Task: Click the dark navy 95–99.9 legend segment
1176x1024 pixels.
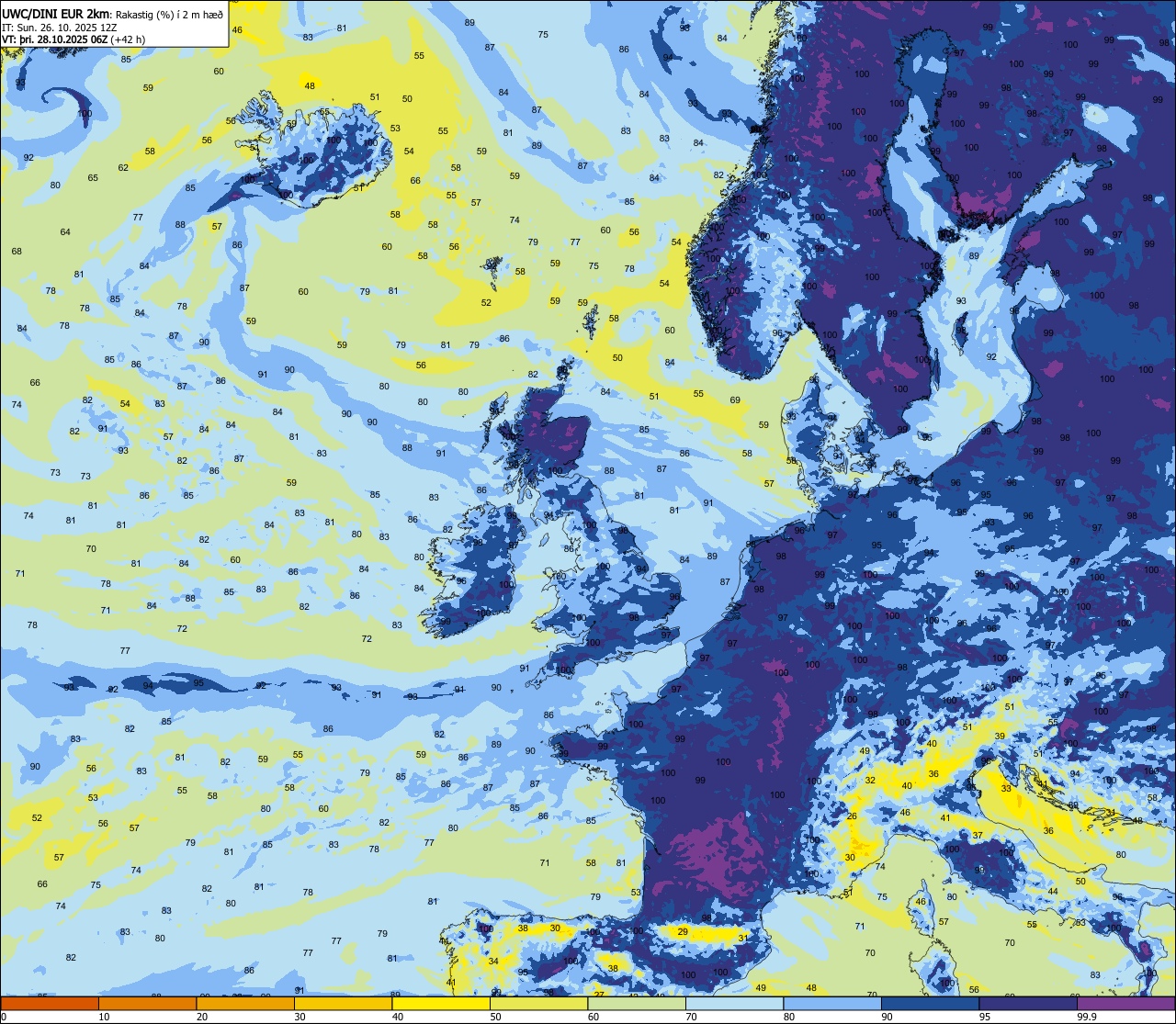Action: click(1028, 1003)
